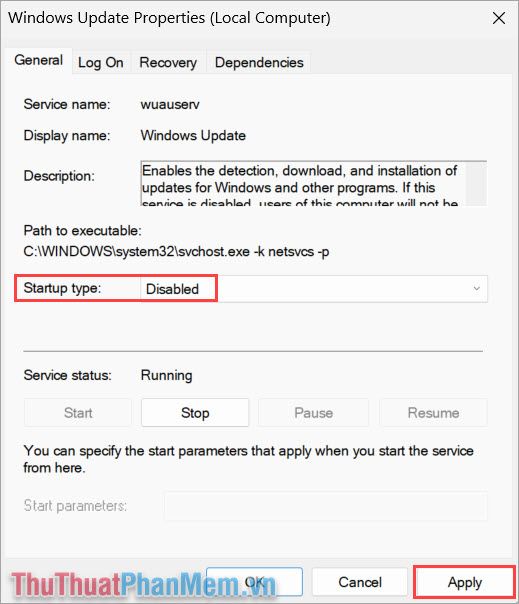
Task: Click inside the Description text box
Action: coord(303,183)
